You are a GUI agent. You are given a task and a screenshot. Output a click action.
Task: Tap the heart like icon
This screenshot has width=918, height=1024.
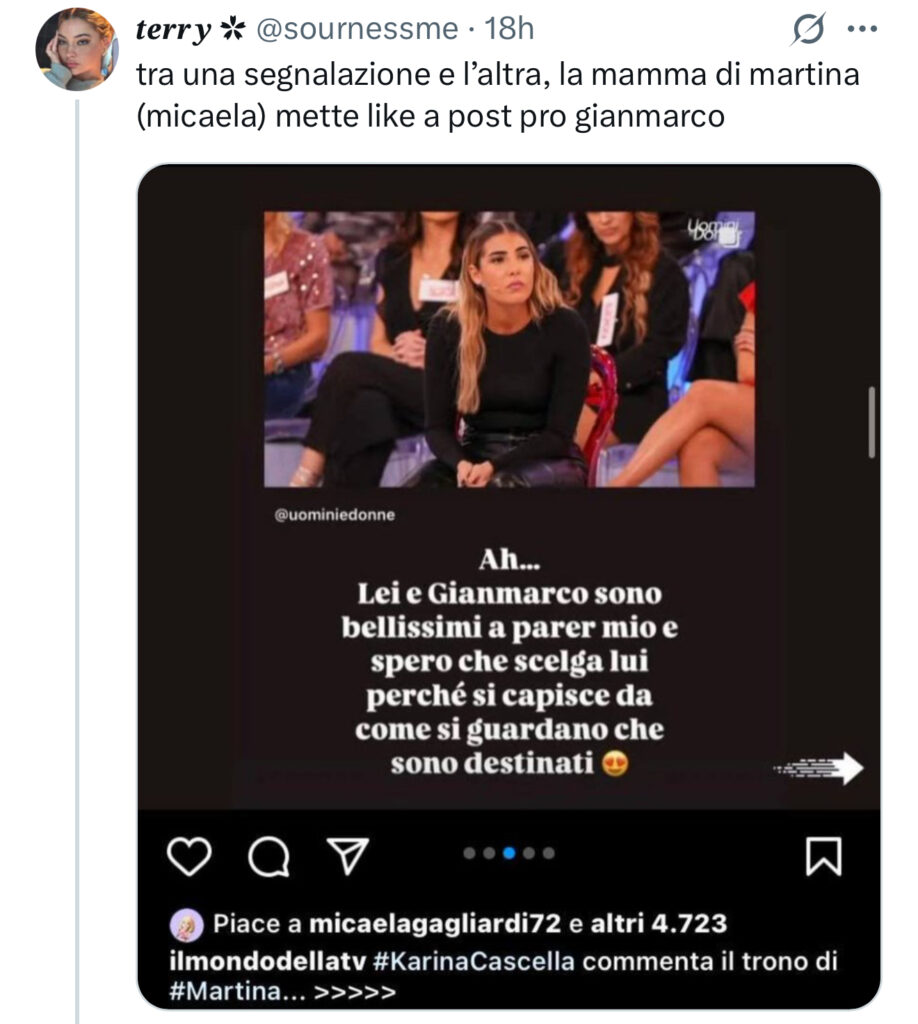point(187,857)
